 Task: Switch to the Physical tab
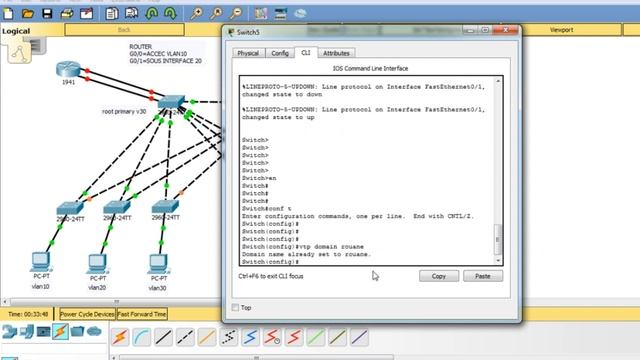coord(248,53)
